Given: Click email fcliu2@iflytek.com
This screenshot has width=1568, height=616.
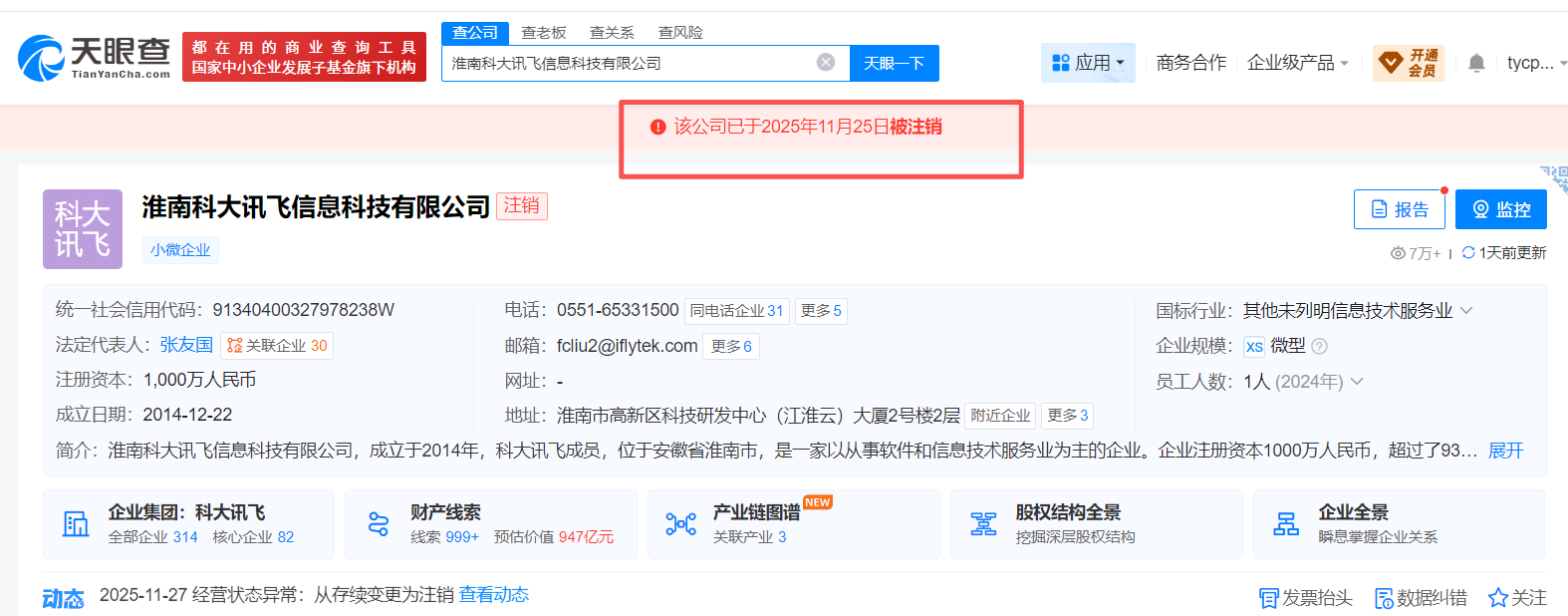Looking at the screenshot, I should [628, 346].
